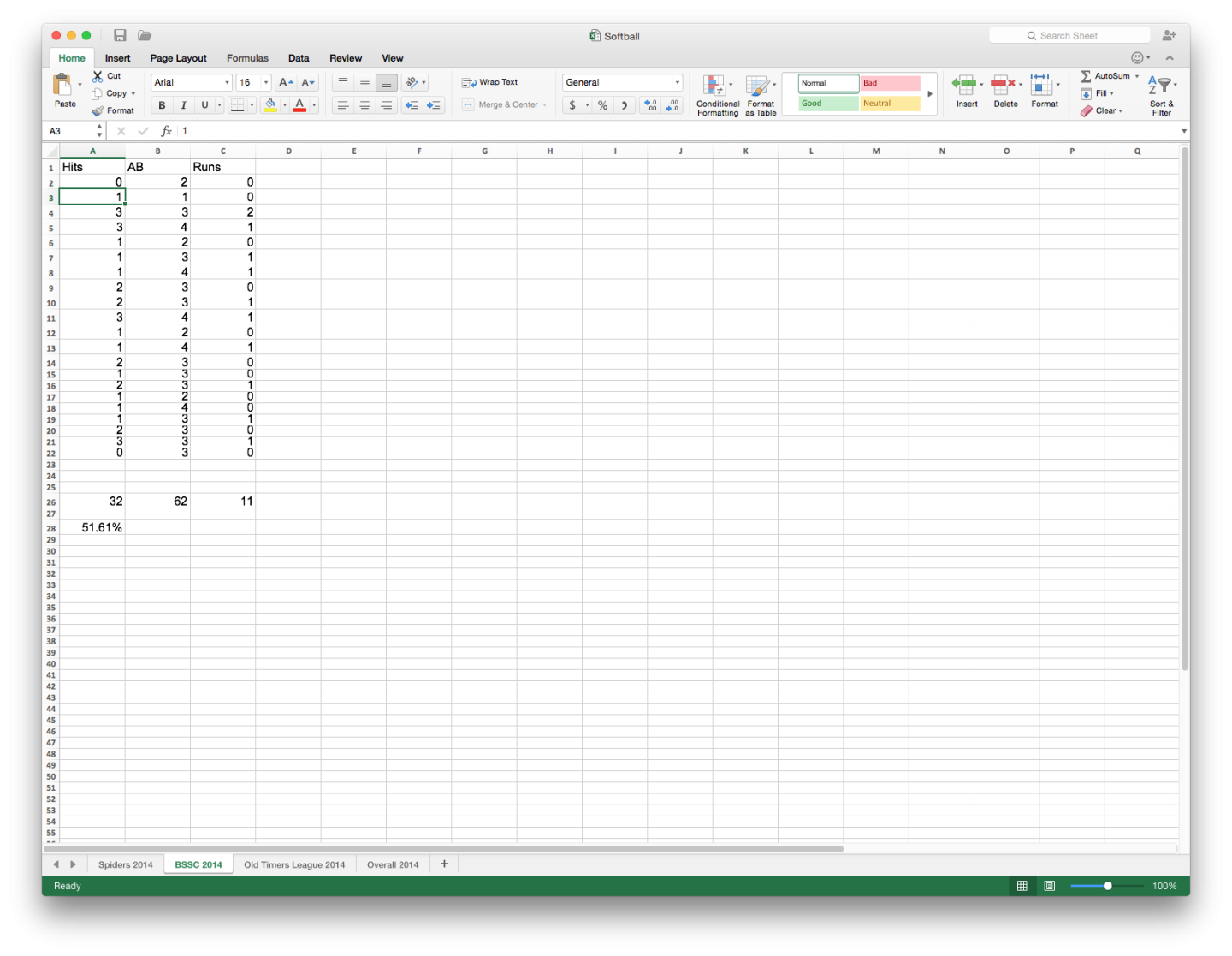
Task: Enable center text alignment
Action: tap(364, 104)
